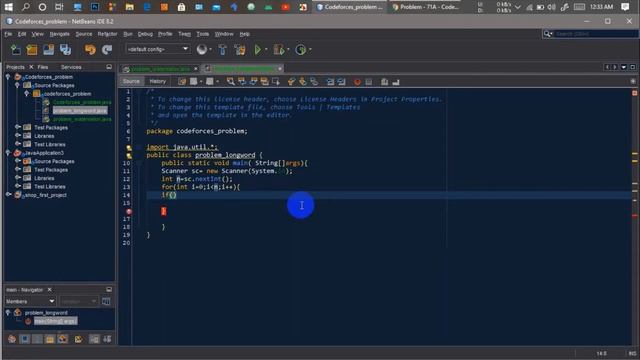Image resolution: width=640 pixels, height=360 pixels.
Task: Click the hint lightbulb at line 8
Action: pos(129,147)
